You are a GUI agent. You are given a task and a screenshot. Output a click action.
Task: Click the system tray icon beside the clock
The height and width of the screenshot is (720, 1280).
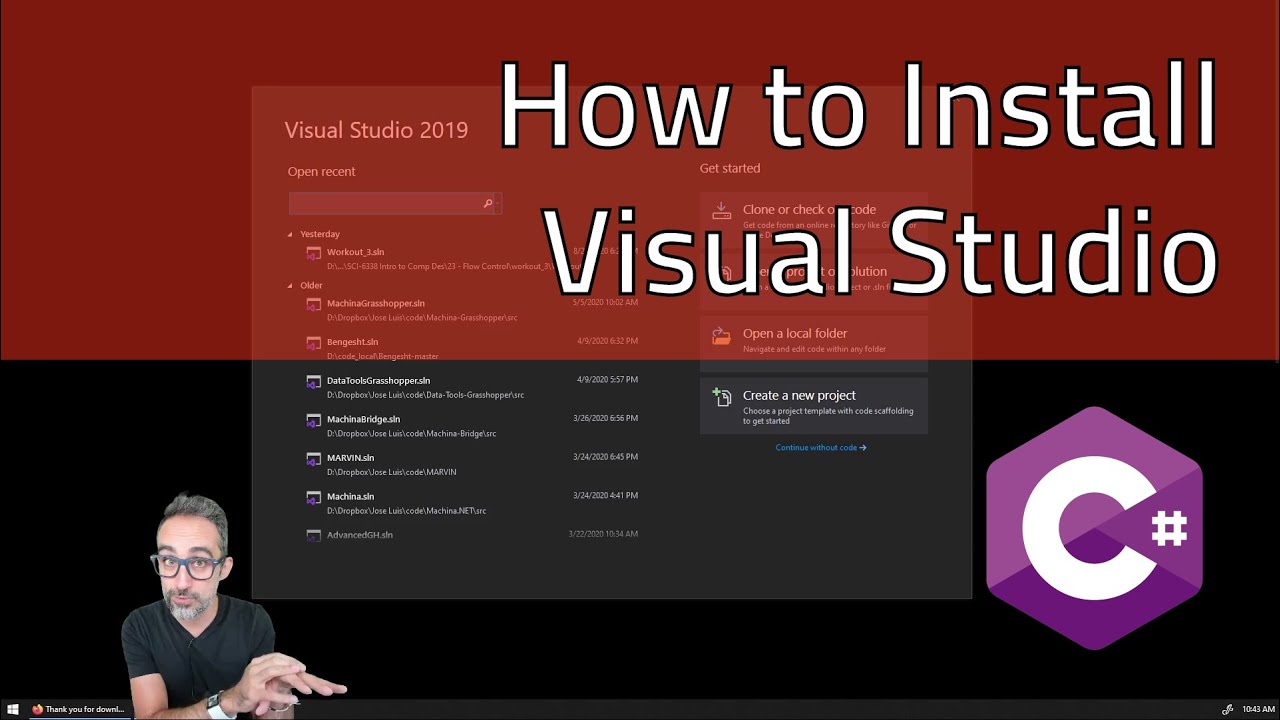1227,709
